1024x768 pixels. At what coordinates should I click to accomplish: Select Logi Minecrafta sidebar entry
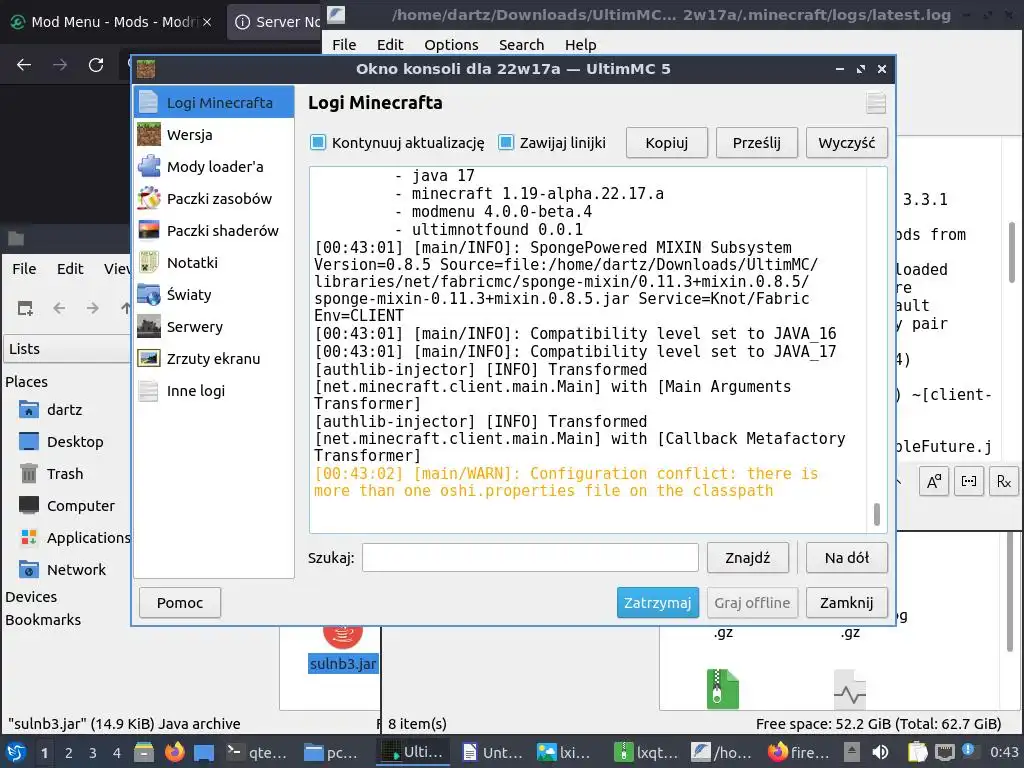tap(214, 103)
